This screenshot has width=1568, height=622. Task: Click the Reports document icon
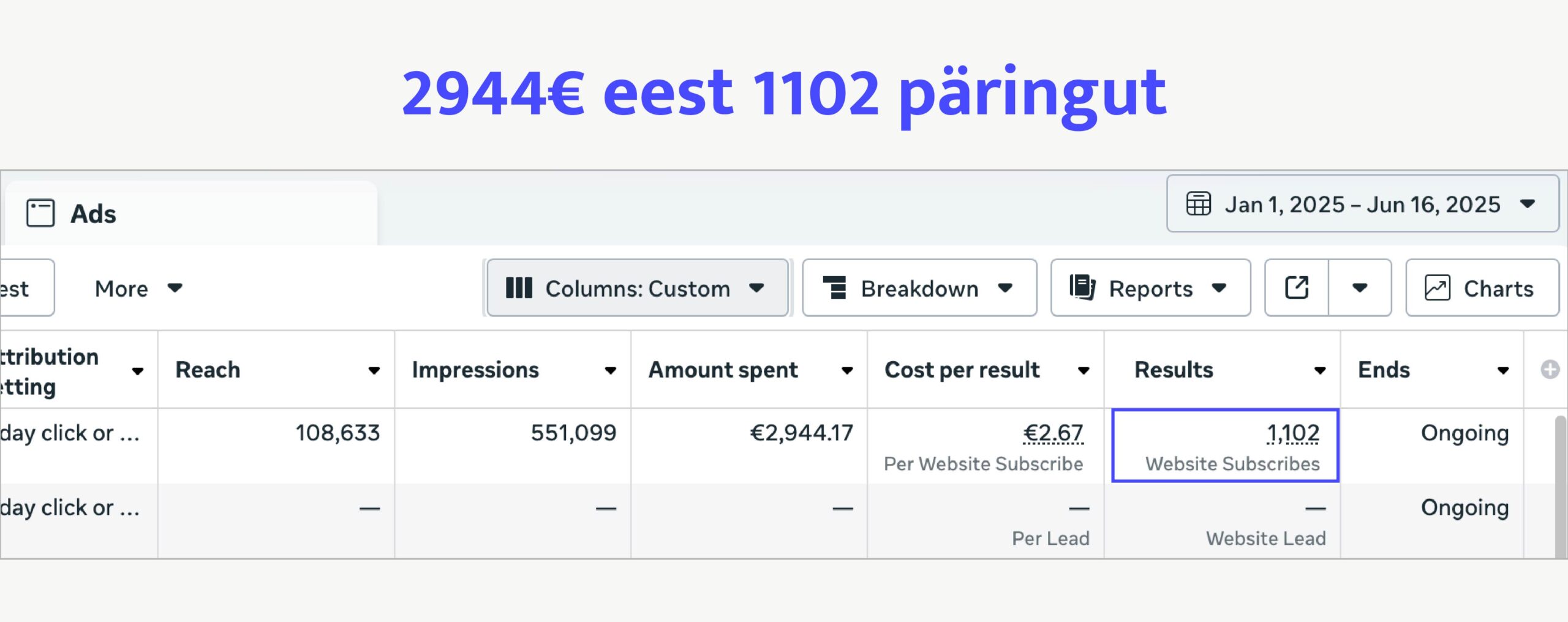tap(1082, 288)
